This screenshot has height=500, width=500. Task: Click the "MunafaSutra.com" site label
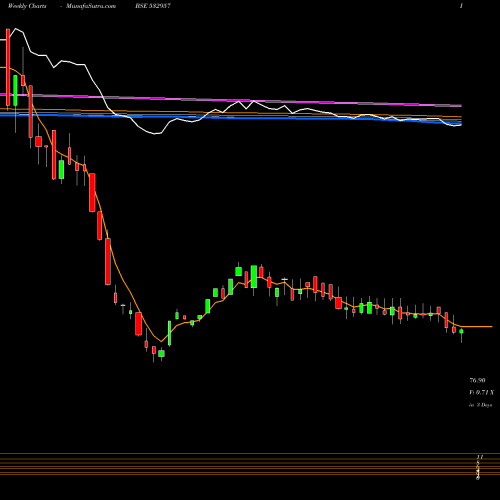[91, 6]
